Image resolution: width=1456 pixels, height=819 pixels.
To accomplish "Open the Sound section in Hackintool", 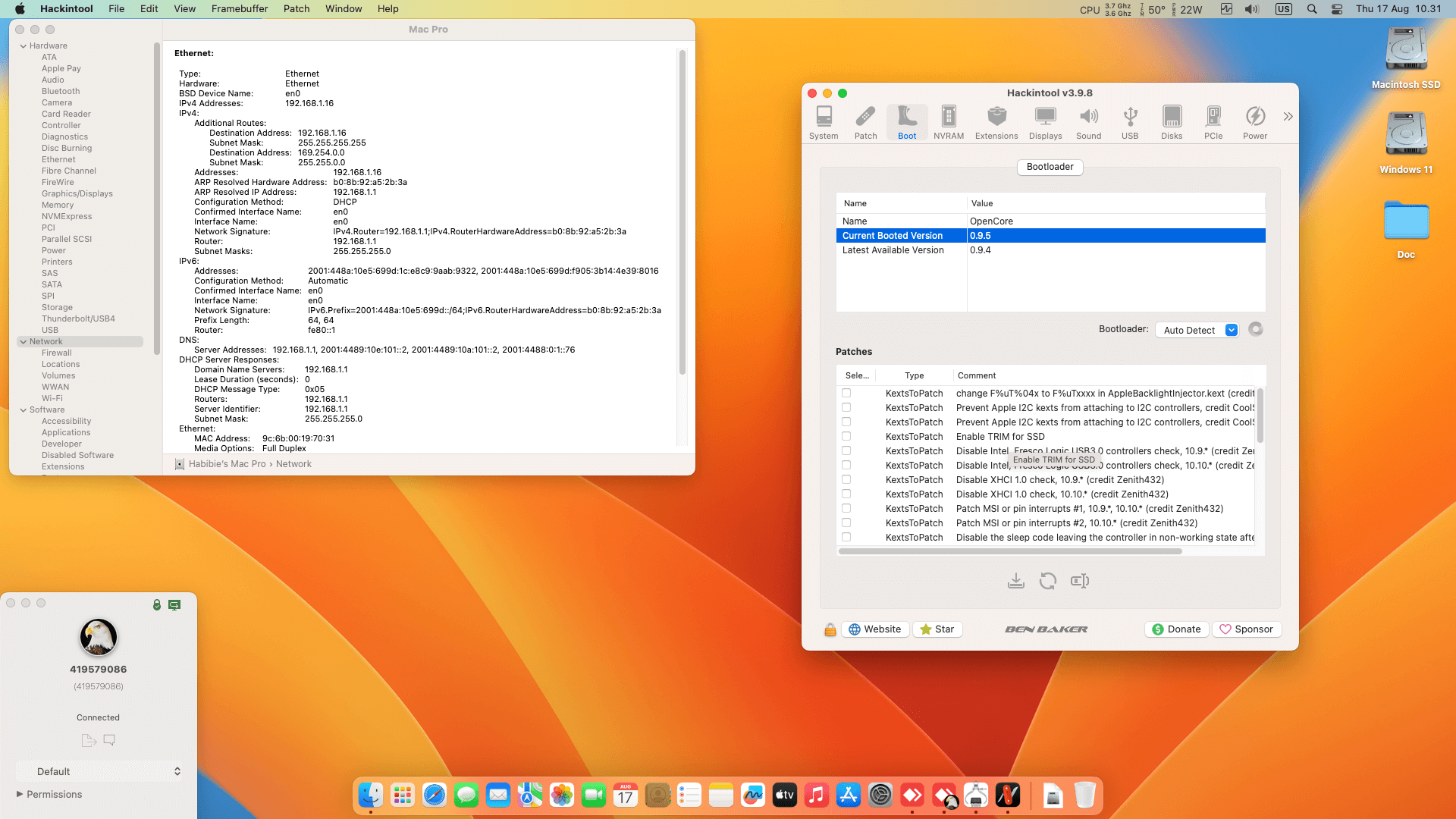I will coord(1089,123).
